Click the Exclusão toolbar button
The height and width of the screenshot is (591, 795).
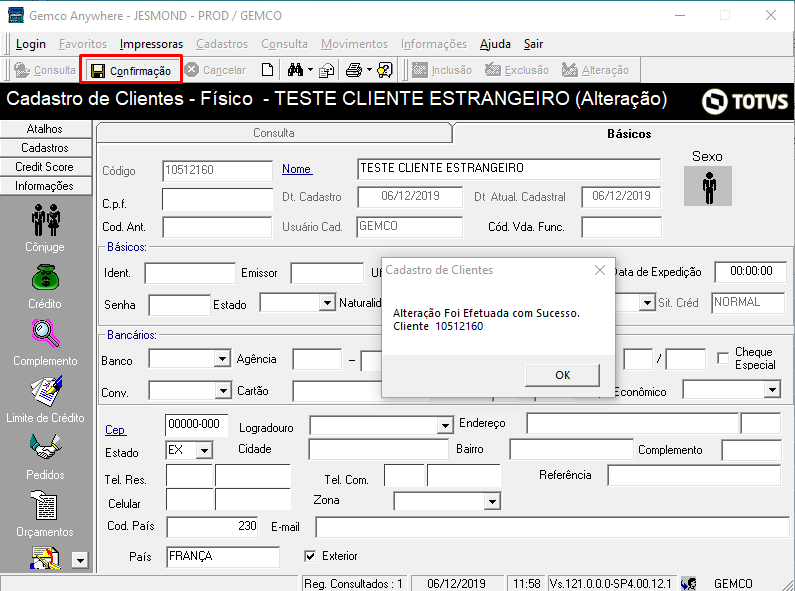517,70
